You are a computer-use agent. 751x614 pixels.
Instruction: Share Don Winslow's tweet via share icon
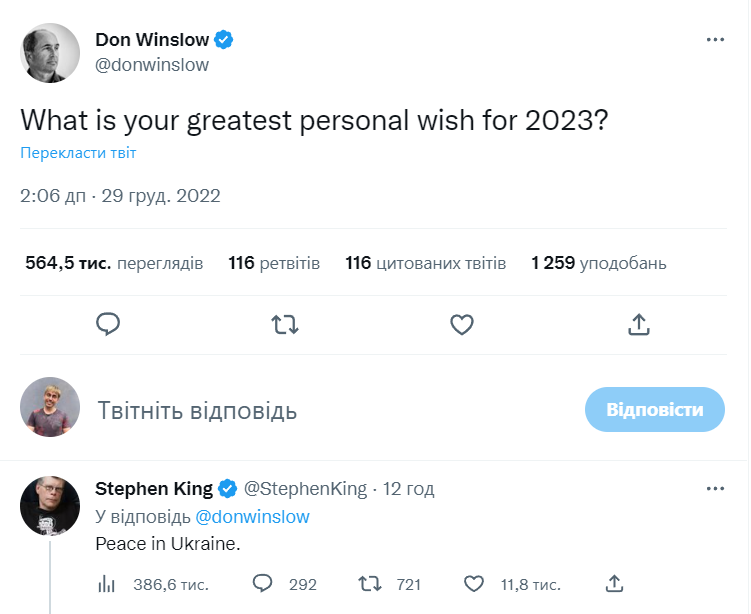639,324
